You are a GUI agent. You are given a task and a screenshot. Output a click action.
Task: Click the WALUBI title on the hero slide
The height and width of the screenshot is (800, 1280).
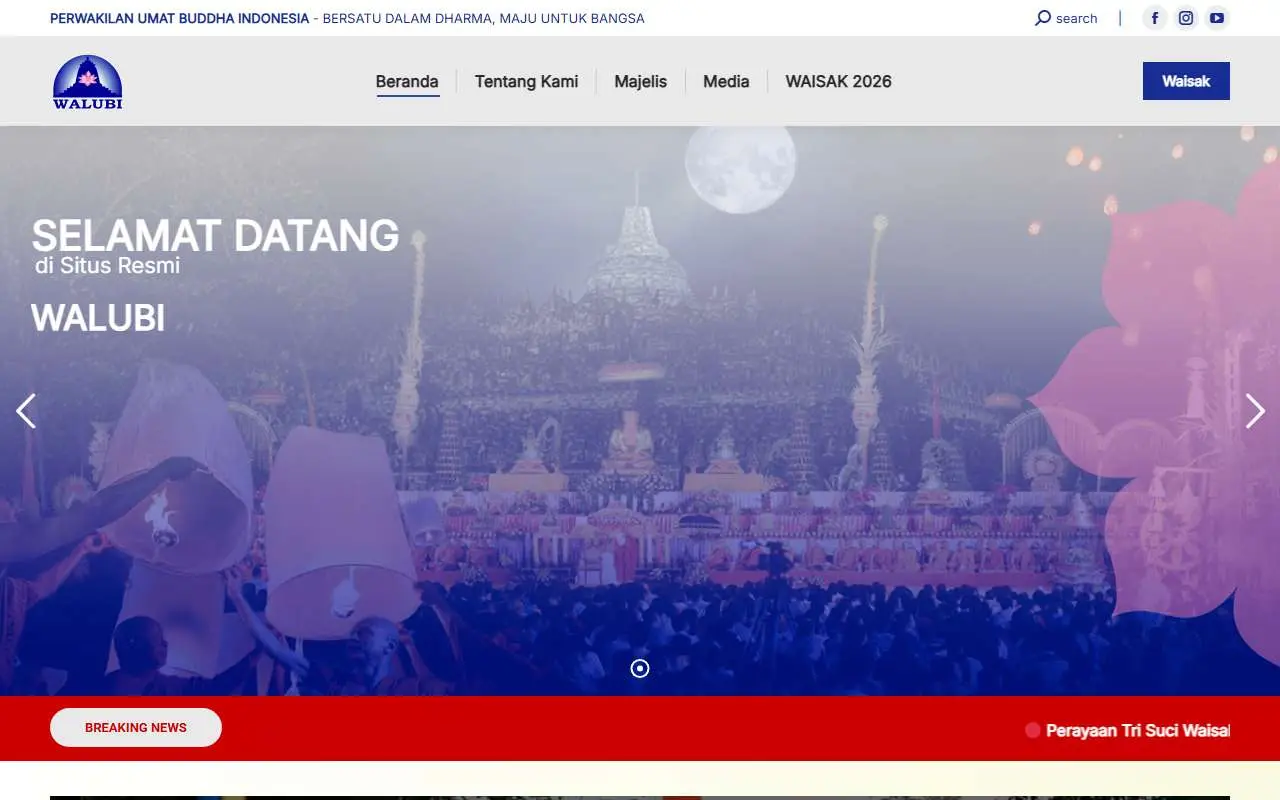98,318
